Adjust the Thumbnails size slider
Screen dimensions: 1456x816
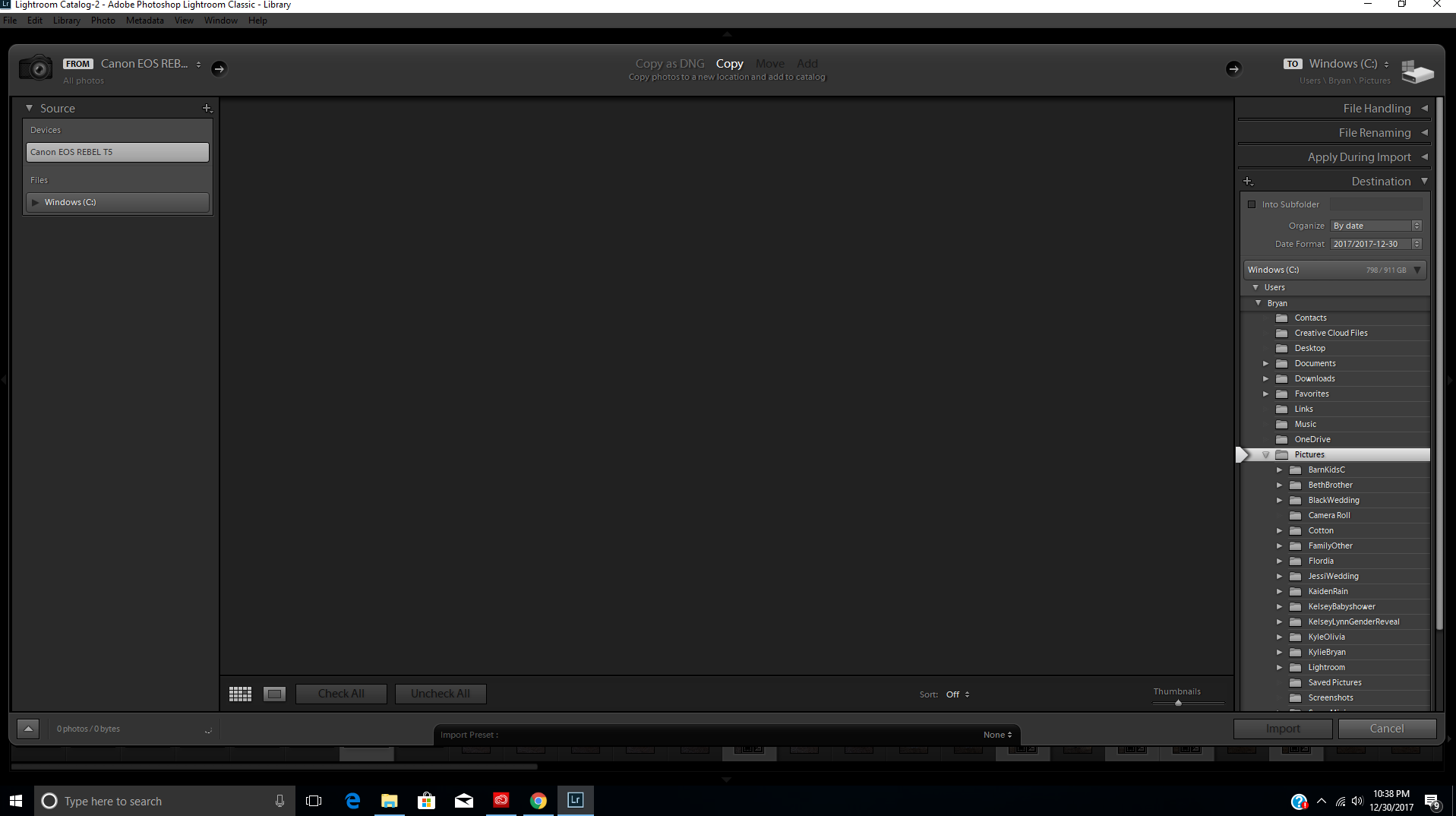click(1178, 703)
